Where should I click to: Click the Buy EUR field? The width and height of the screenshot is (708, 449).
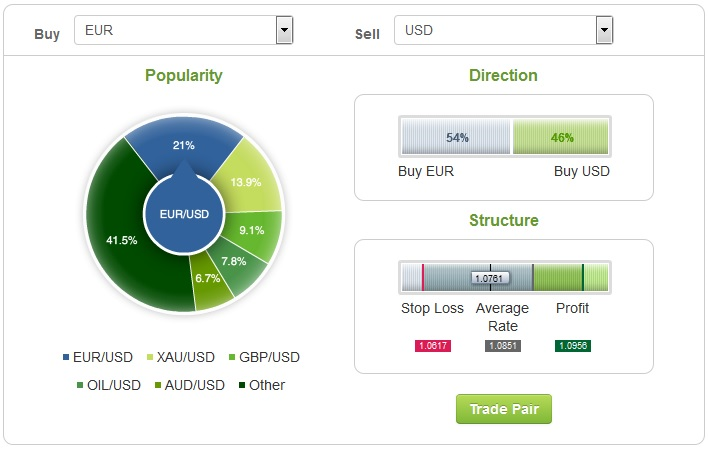[x=184, y=30]
